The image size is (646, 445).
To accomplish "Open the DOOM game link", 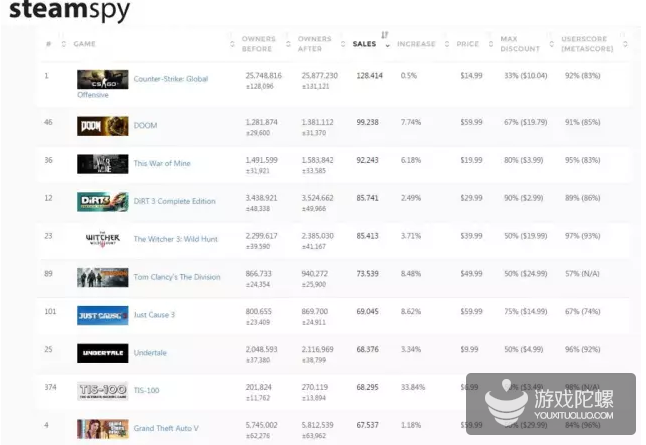I will tap(145, 125).
